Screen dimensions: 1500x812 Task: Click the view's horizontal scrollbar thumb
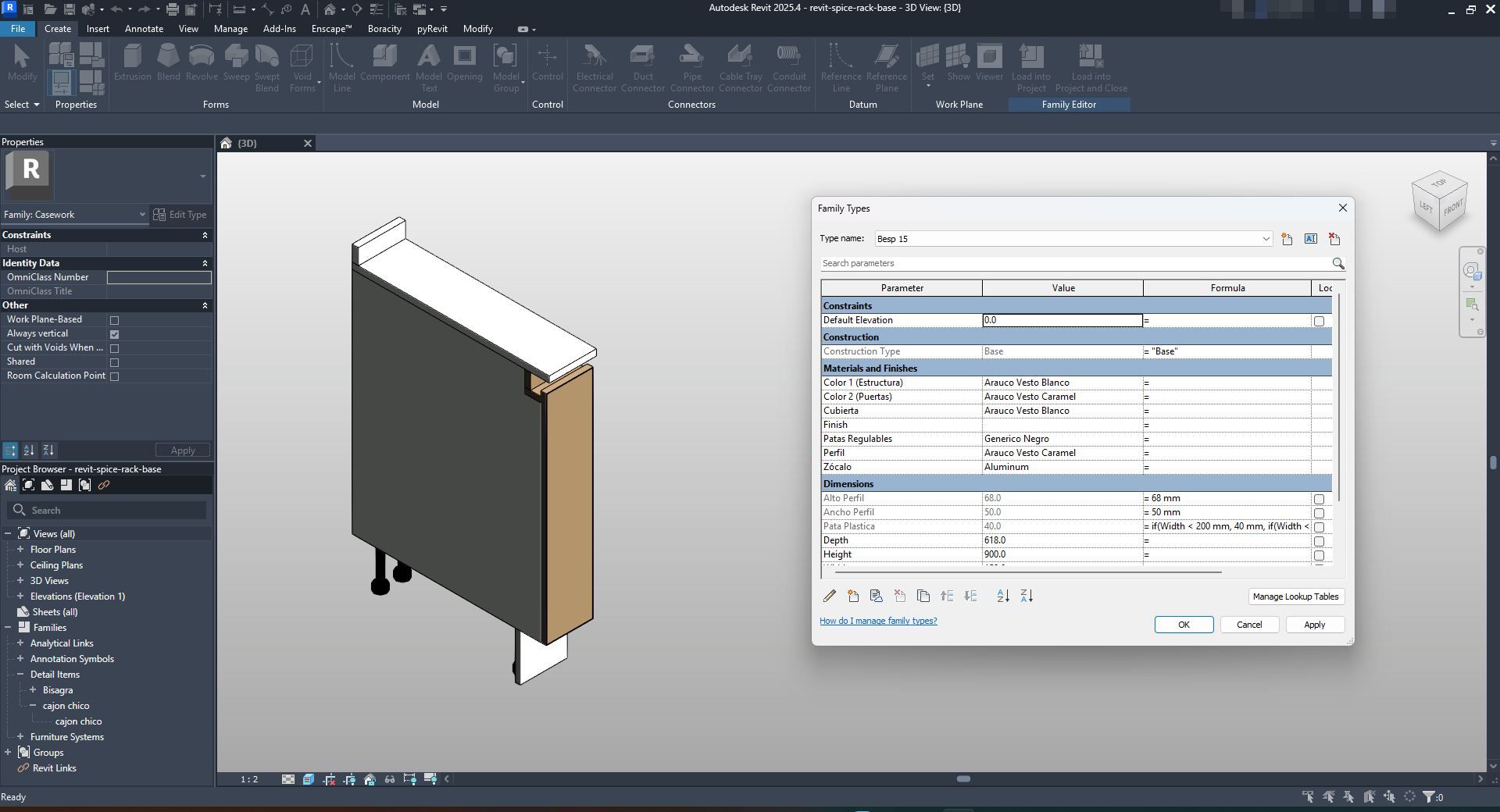(963, 779)
